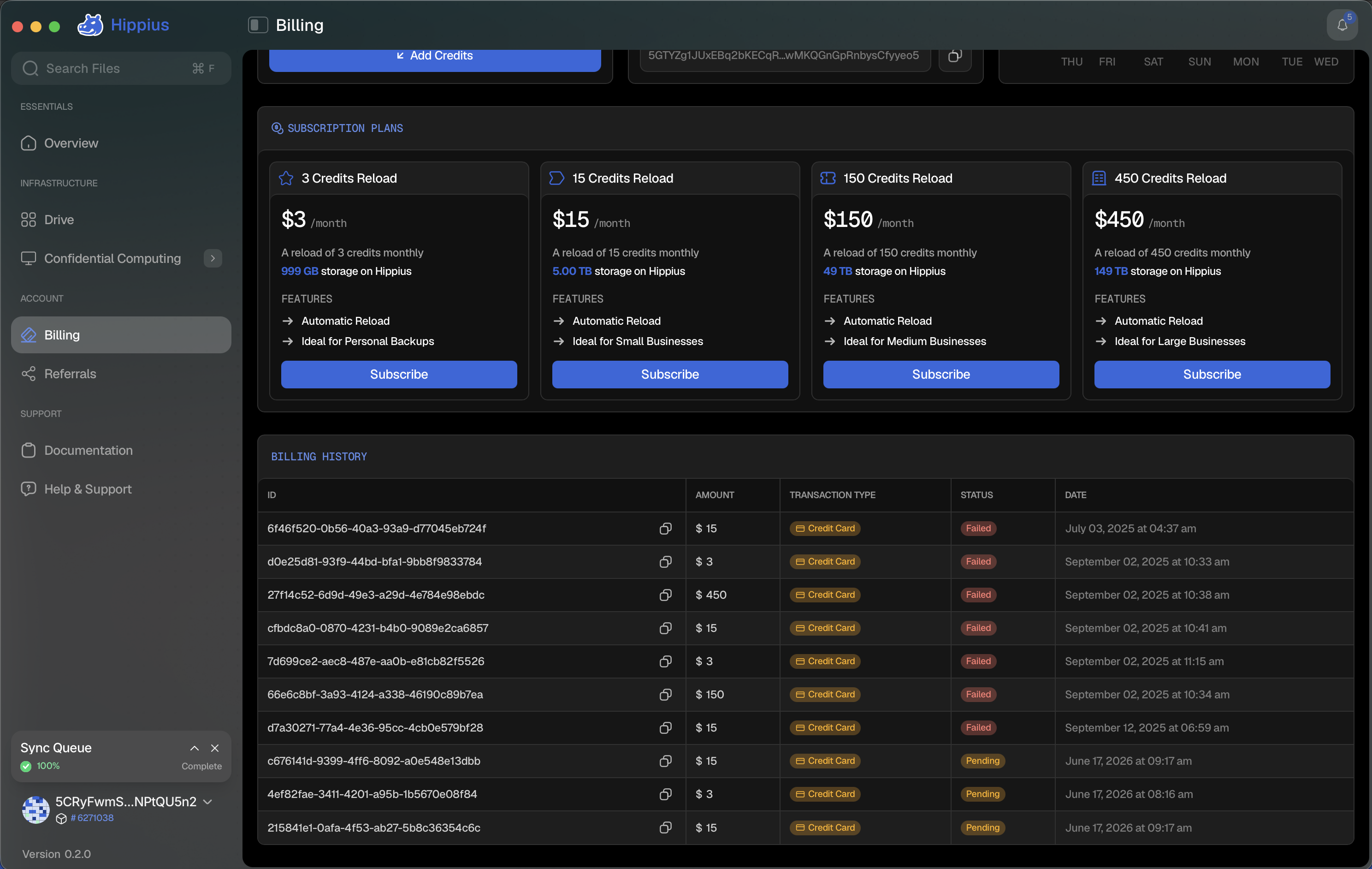Toggle the sidebar panel icon beside Billing
The image size is (1372, 869).
click(x=258, y=25)
